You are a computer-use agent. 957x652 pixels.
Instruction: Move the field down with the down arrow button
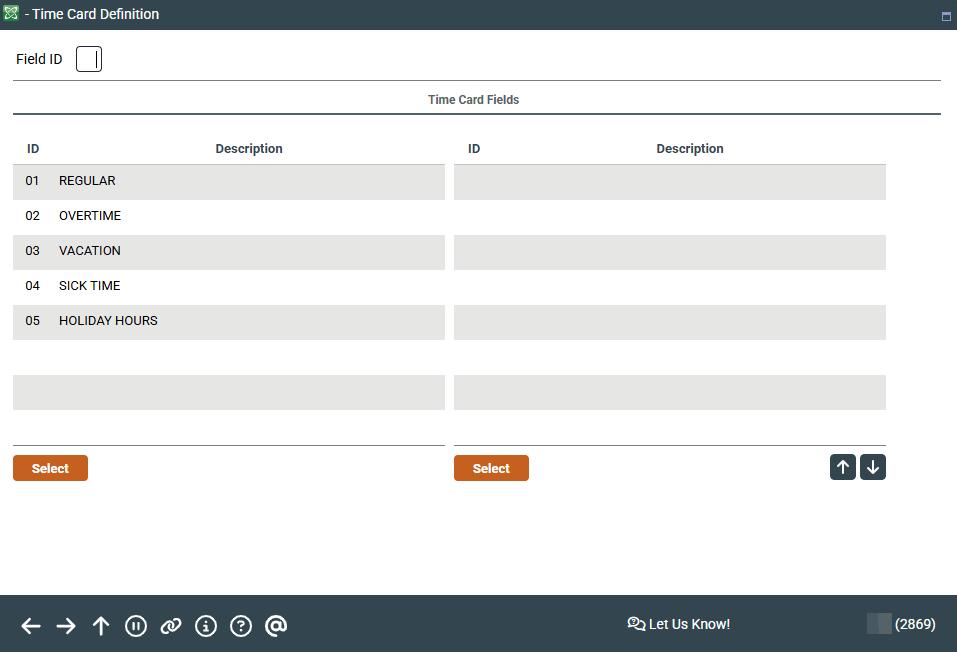point(873,467)
